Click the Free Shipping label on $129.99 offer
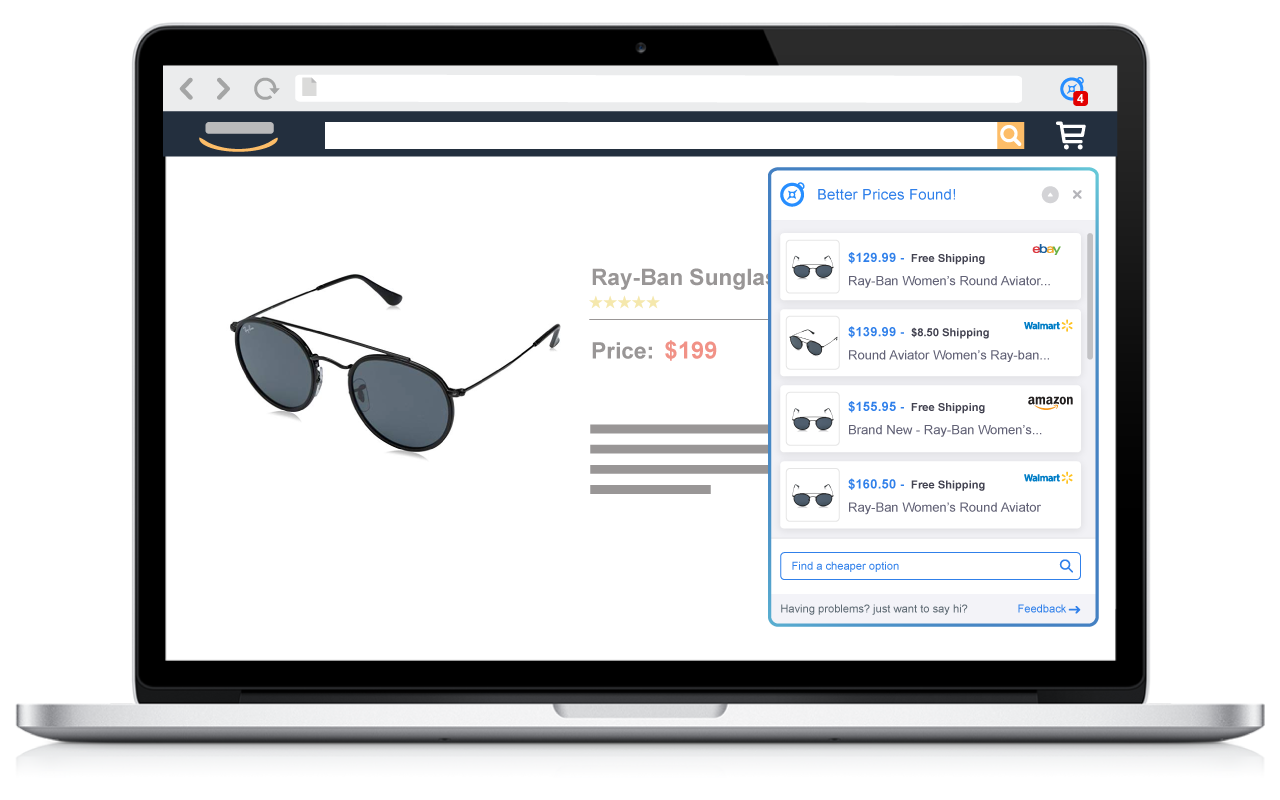1280x800 pixels. (x=948, y=258)
